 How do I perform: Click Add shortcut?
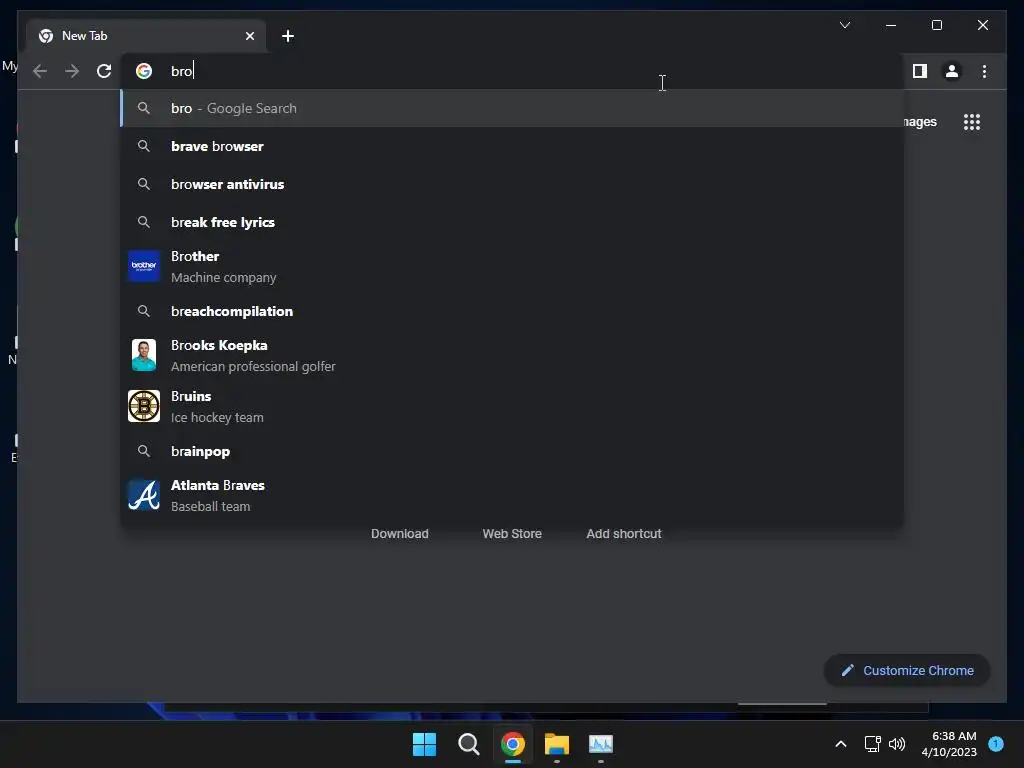pos(624,534)
